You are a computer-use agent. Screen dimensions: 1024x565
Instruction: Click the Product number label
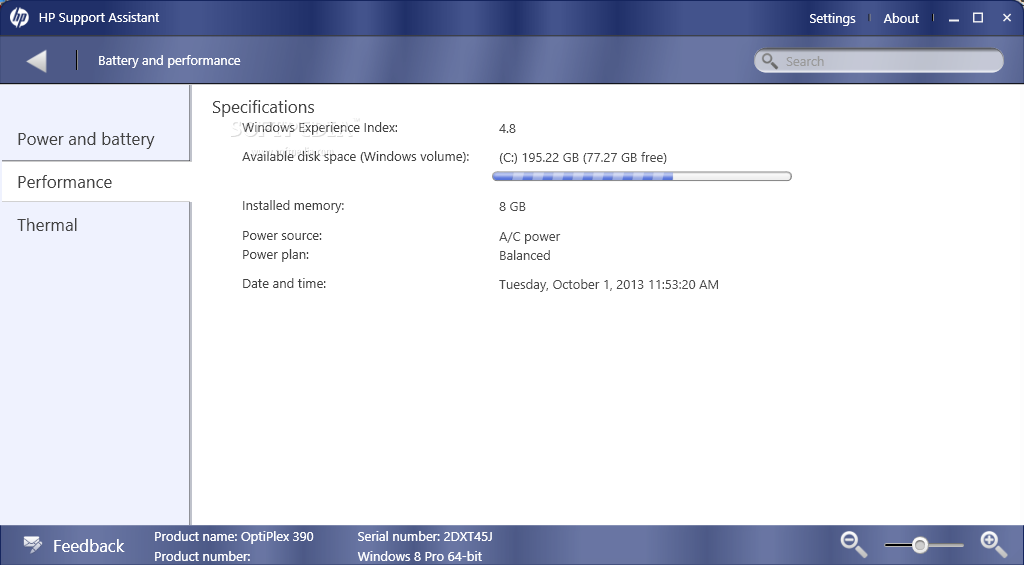pyautogui.click(x=202, y=557)
